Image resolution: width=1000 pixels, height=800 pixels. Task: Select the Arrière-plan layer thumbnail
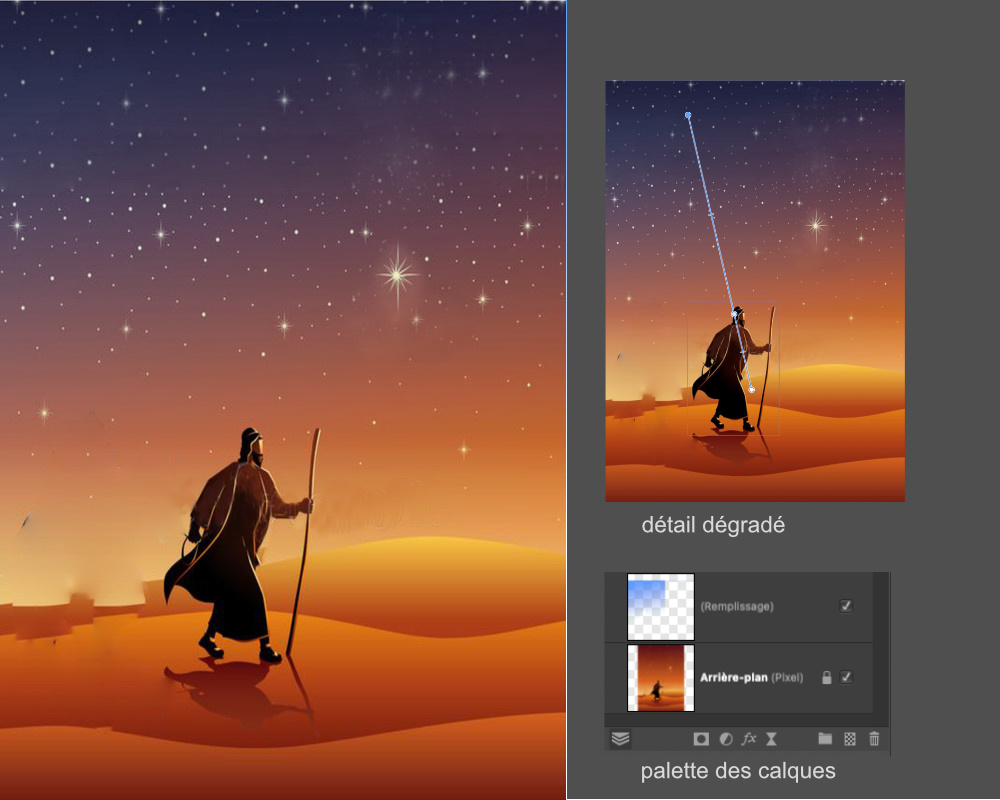click(661, 678)
